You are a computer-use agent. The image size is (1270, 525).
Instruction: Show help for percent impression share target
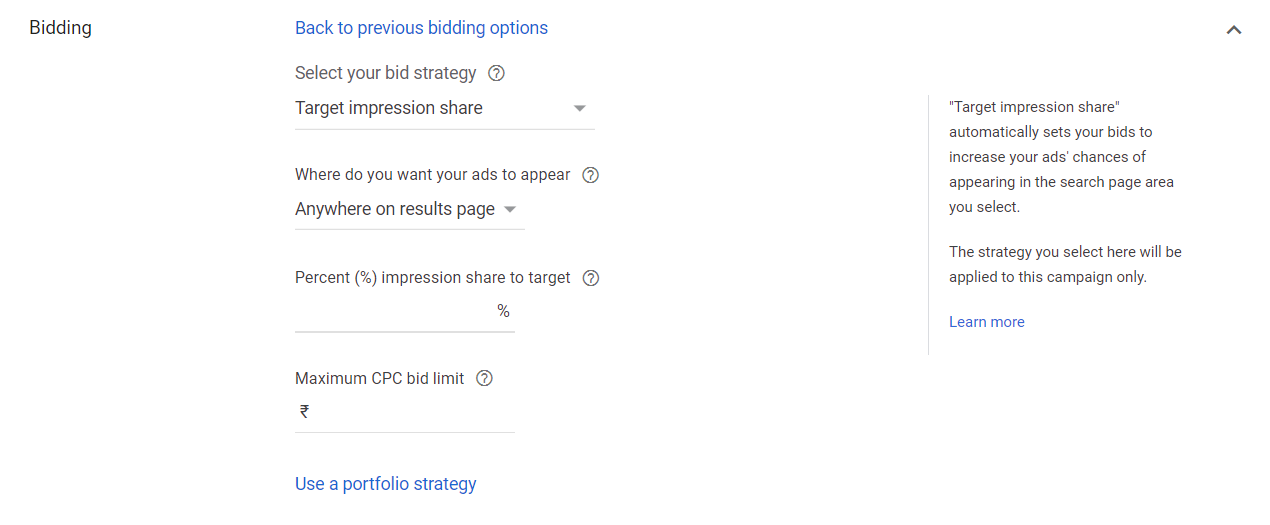[591, 278]
